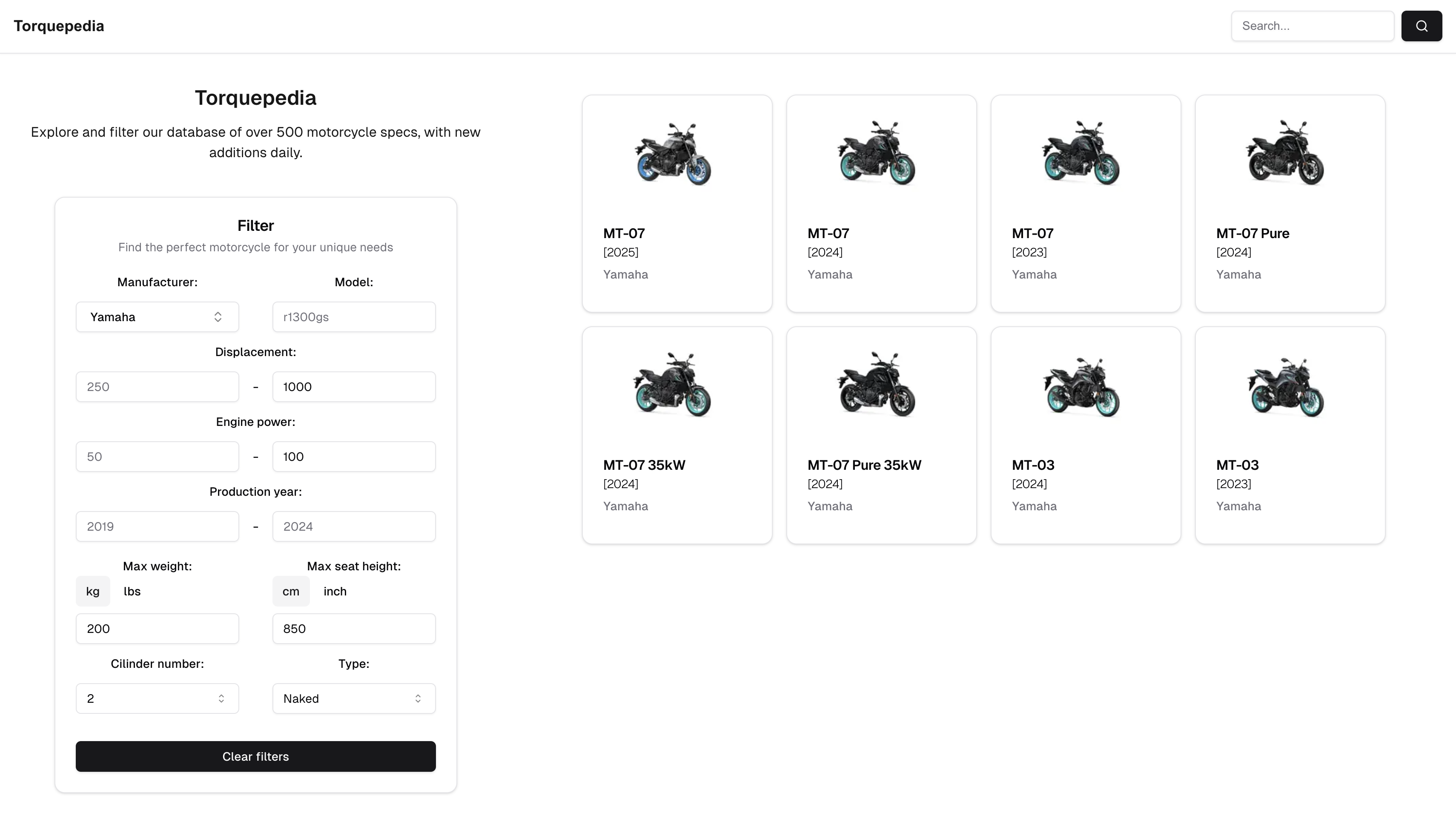Open the MT-07 2023 bike image

(1081, 153)
